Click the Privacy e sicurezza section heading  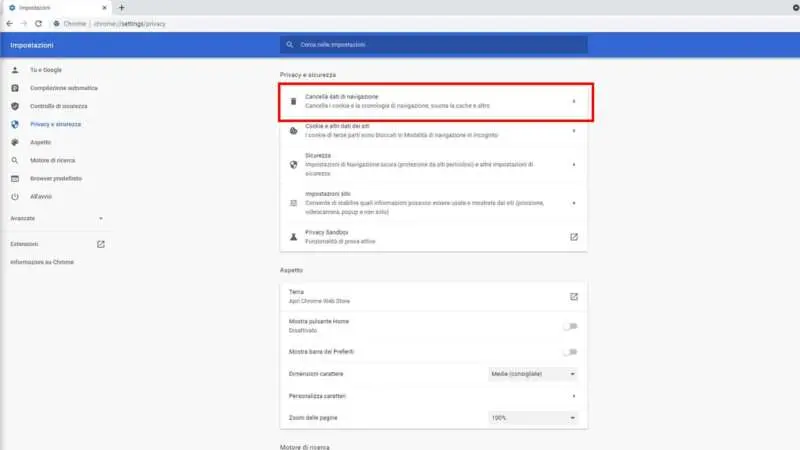click(x=308, y=74)
